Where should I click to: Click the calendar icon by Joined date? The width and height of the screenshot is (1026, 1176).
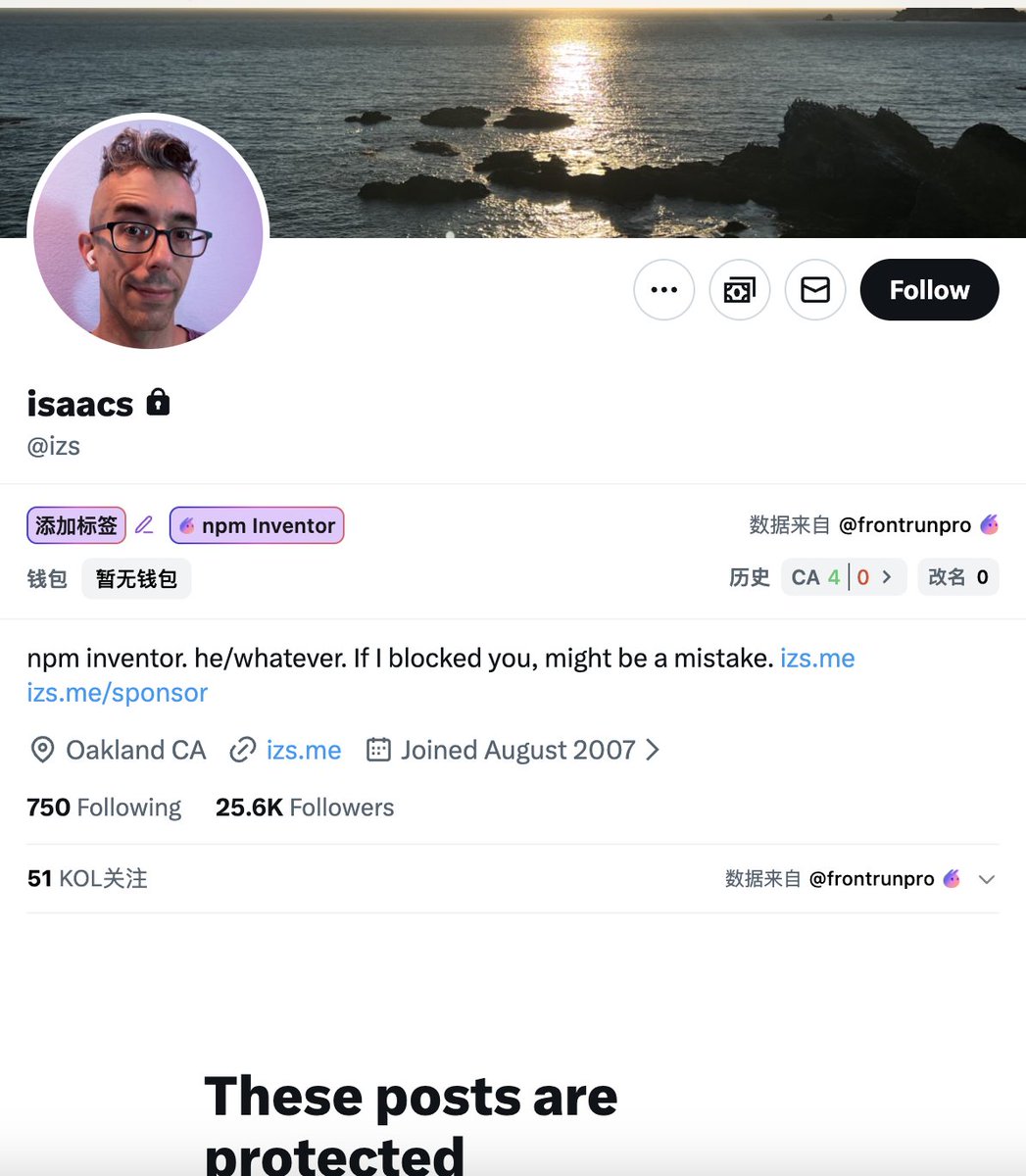(378, 751)
